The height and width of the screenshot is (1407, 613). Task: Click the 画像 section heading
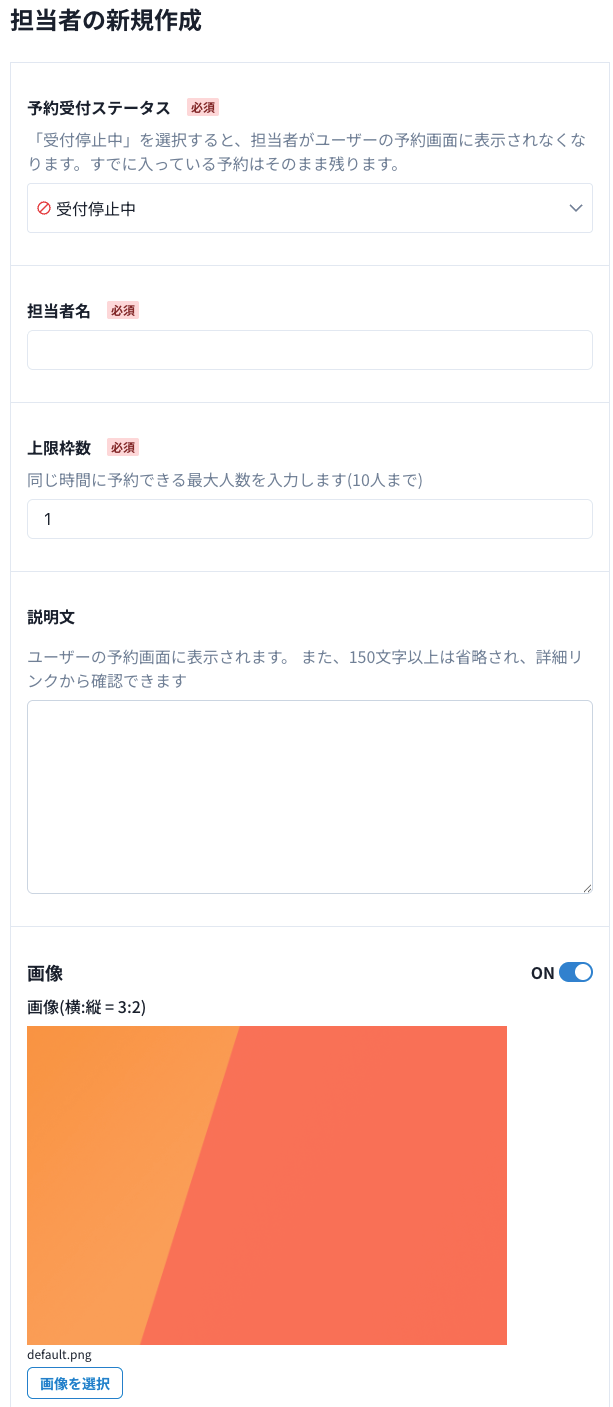[x=45, y=972]
